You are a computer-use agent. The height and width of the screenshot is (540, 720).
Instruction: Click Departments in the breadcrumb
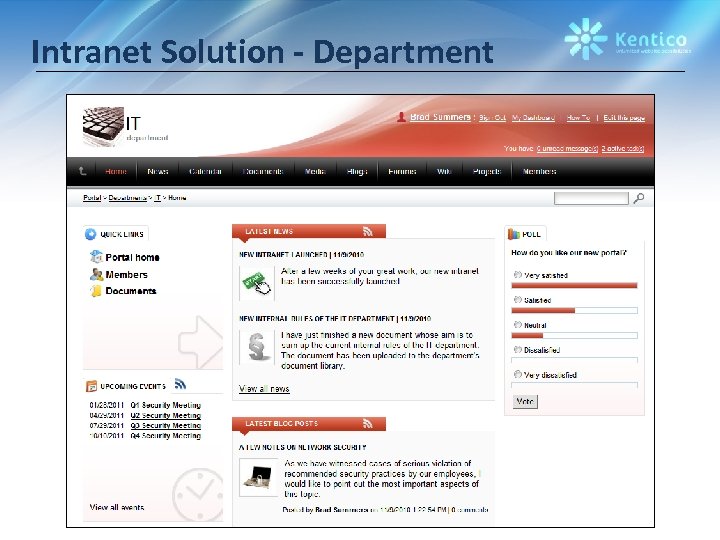pos(128,197)
